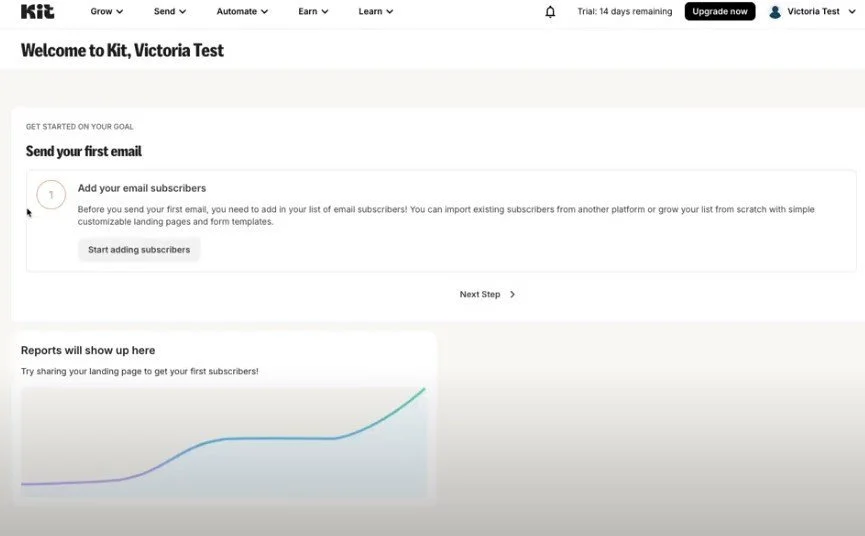Click the 'Send your first email' heading

(84, 151)
